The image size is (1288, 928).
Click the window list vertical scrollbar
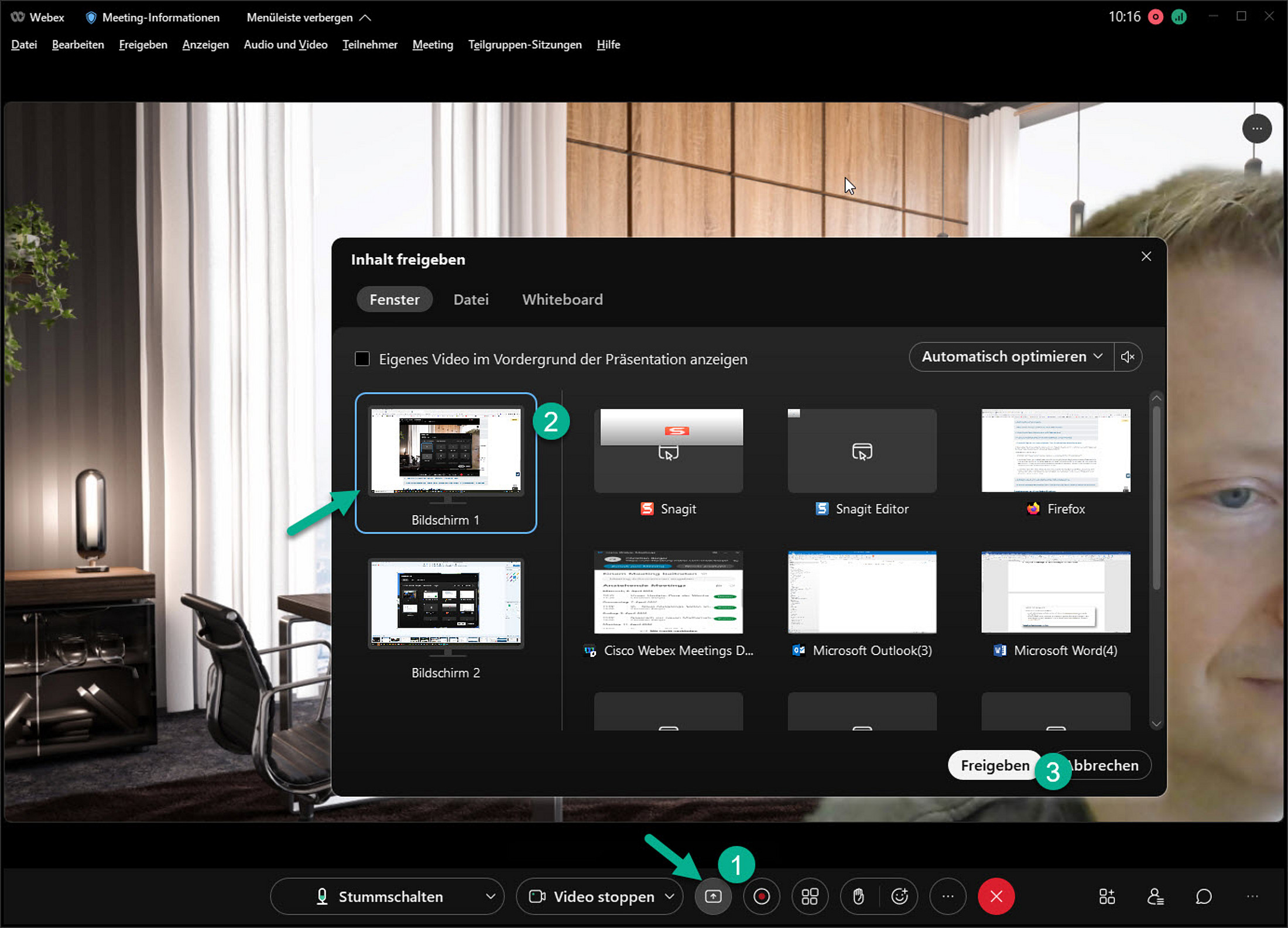1156,498
